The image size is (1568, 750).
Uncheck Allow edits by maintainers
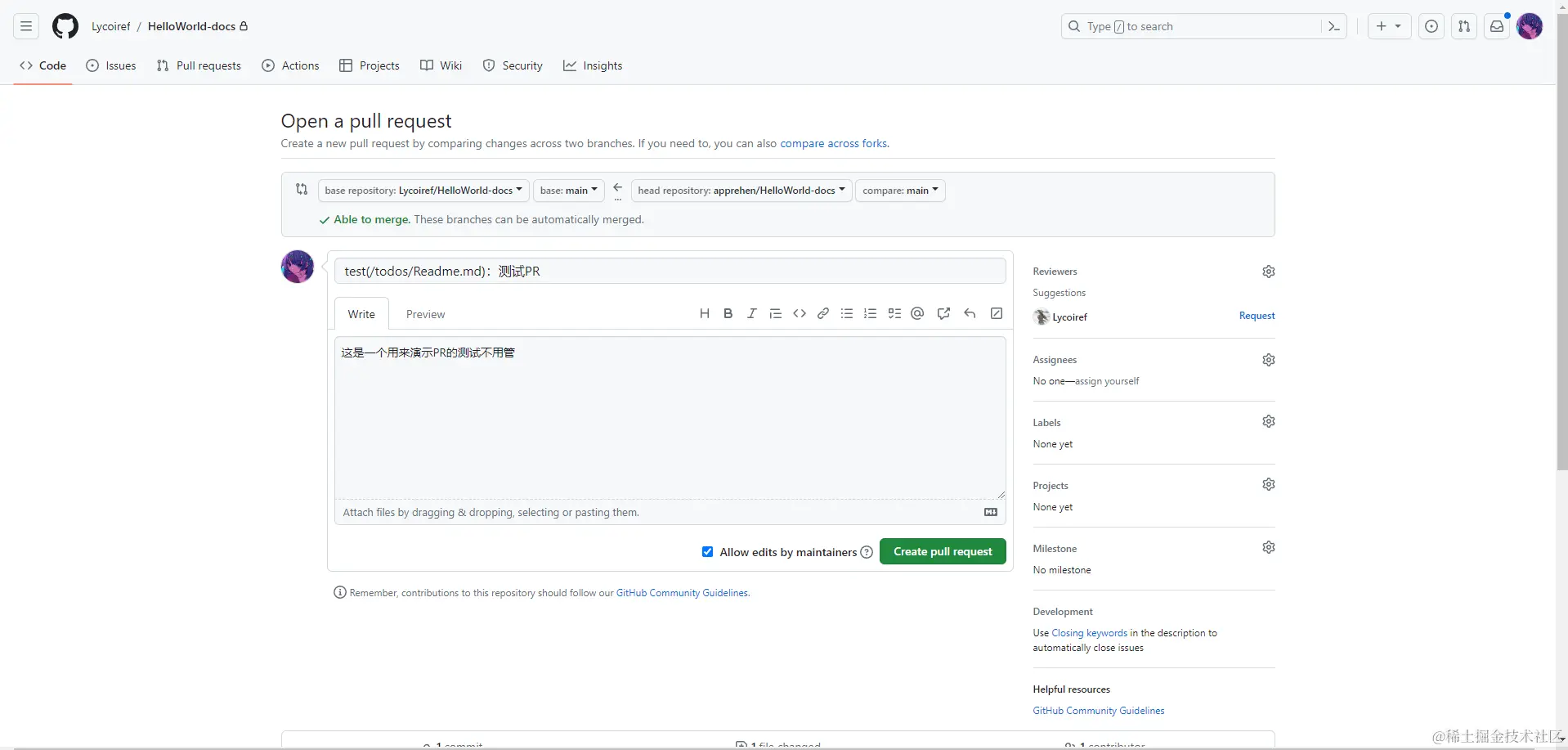[707, 552]
